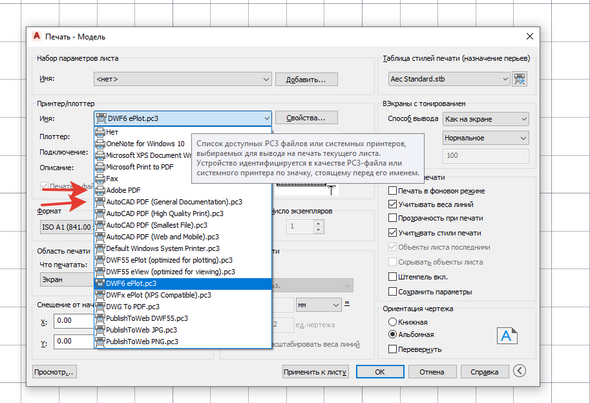Close the Печать - Модель dialog

(x=529, y=36)
